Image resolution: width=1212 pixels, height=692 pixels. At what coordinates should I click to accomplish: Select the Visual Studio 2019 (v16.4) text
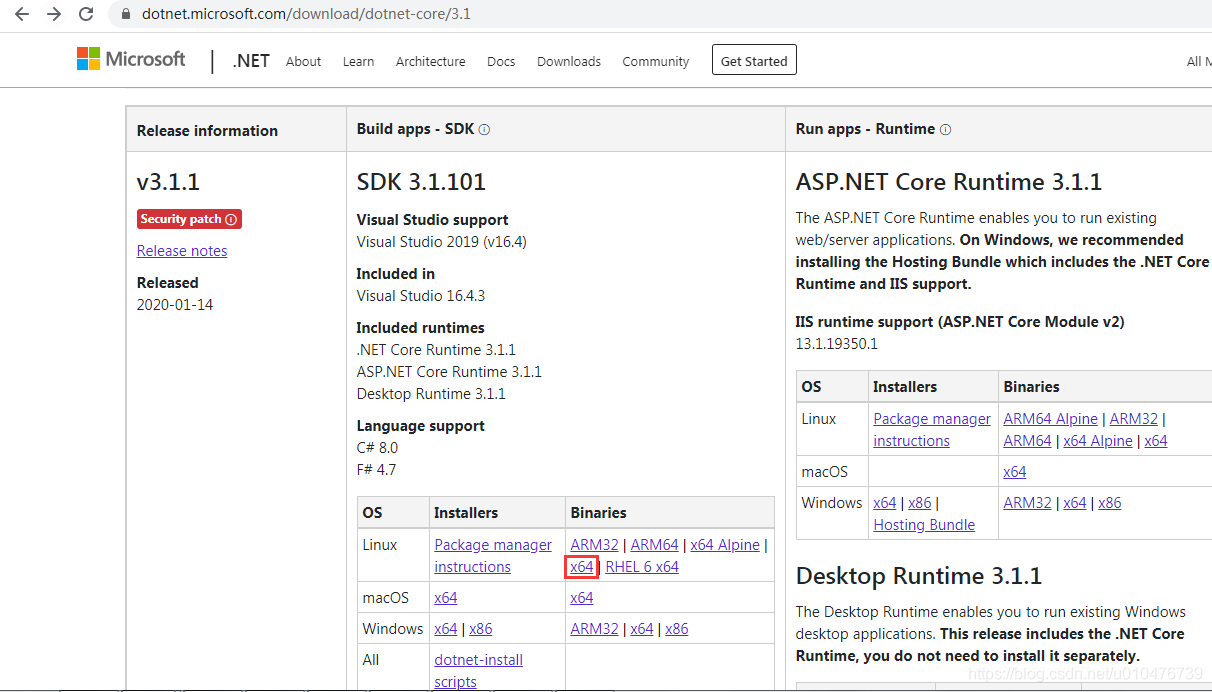(x=441, y=242)
